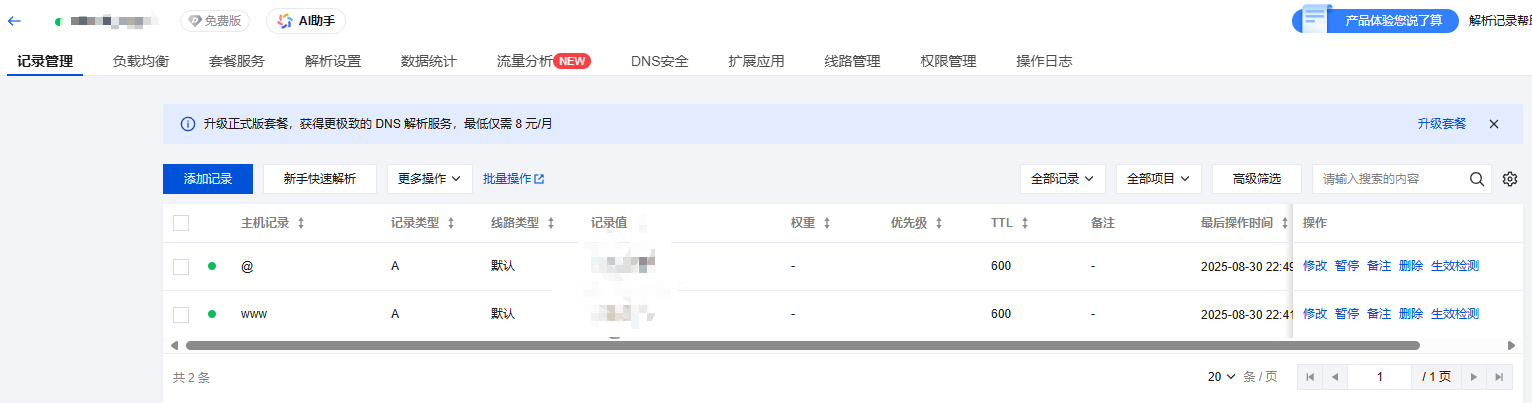This screenshot has height=403, width=1532.
Task: Click 备注 for the www record
Action: pyautogui.click(x=1379, y=314)
